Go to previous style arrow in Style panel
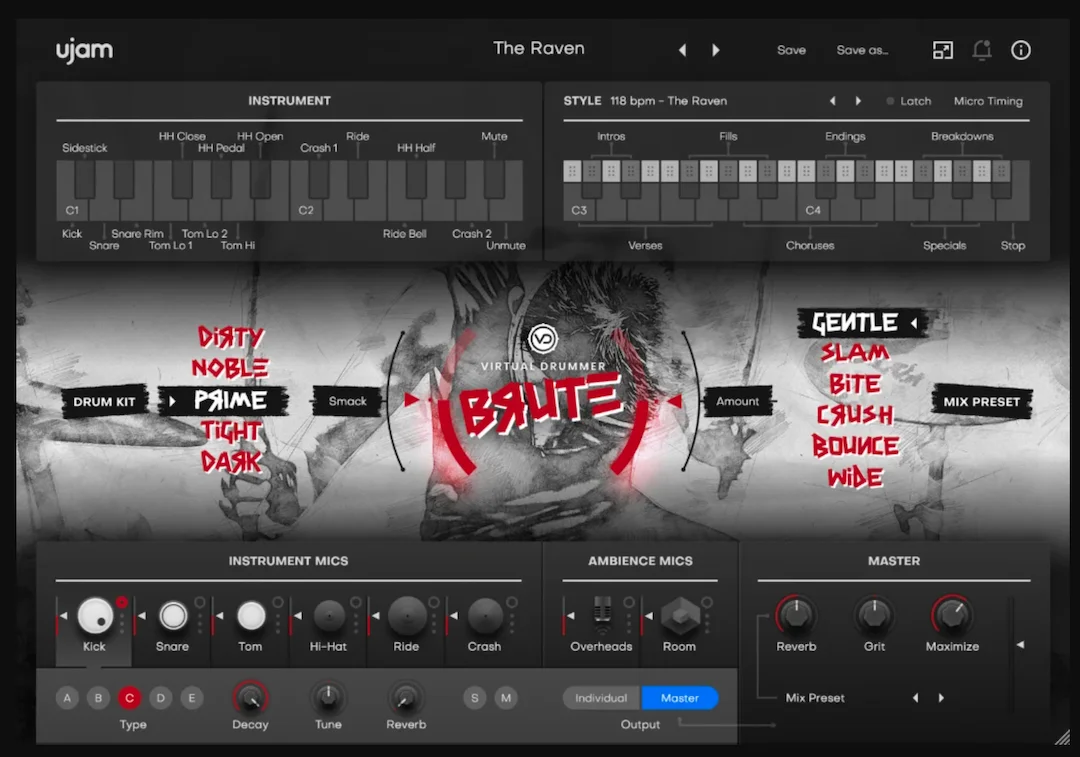The width and height of the screenshot is (1080, 757). pyautogui.click(x=833, y=101)
